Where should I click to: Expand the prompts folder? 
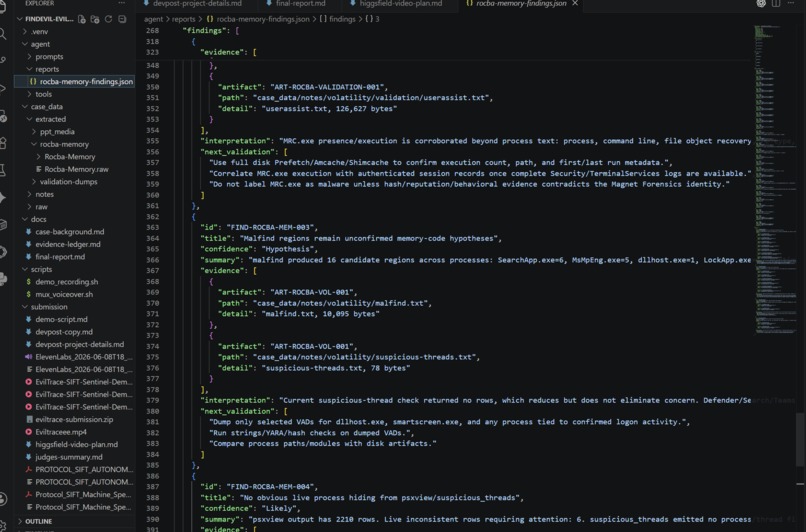point(75,57)
